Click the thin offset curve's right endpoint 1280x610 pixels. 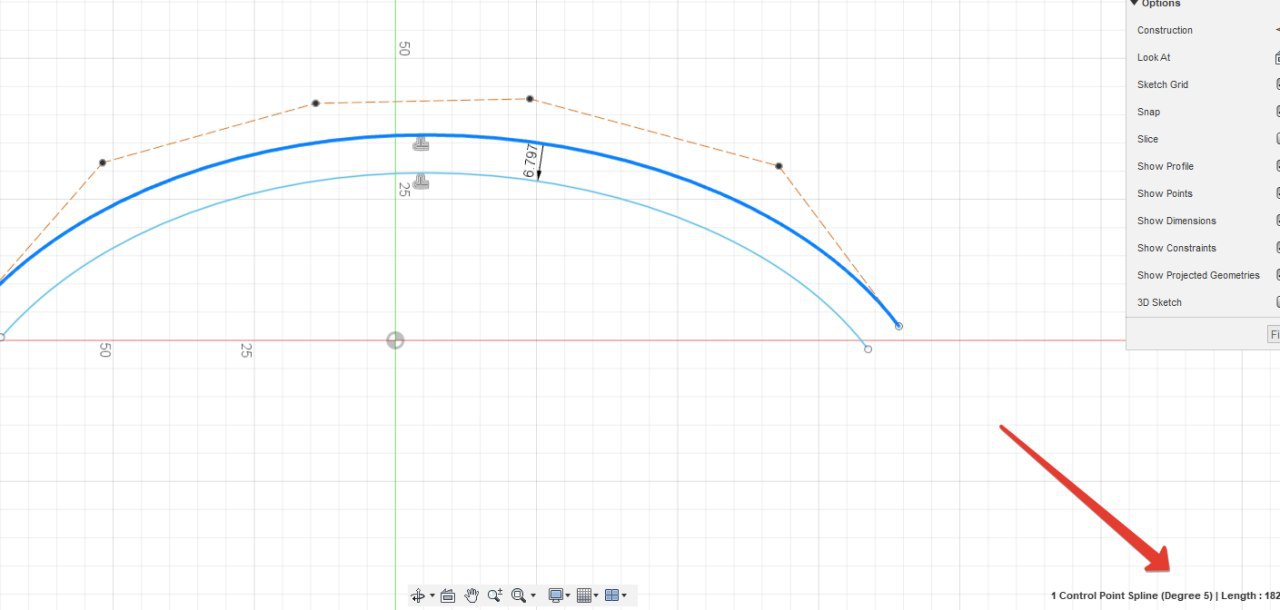point(867,349)
